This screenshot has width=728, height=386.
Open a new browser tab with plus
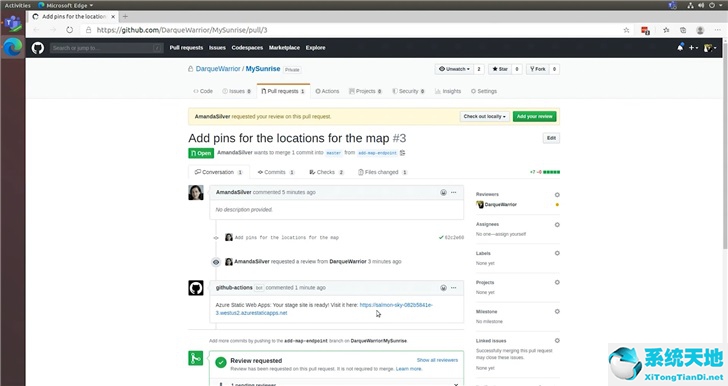point(125,16)
